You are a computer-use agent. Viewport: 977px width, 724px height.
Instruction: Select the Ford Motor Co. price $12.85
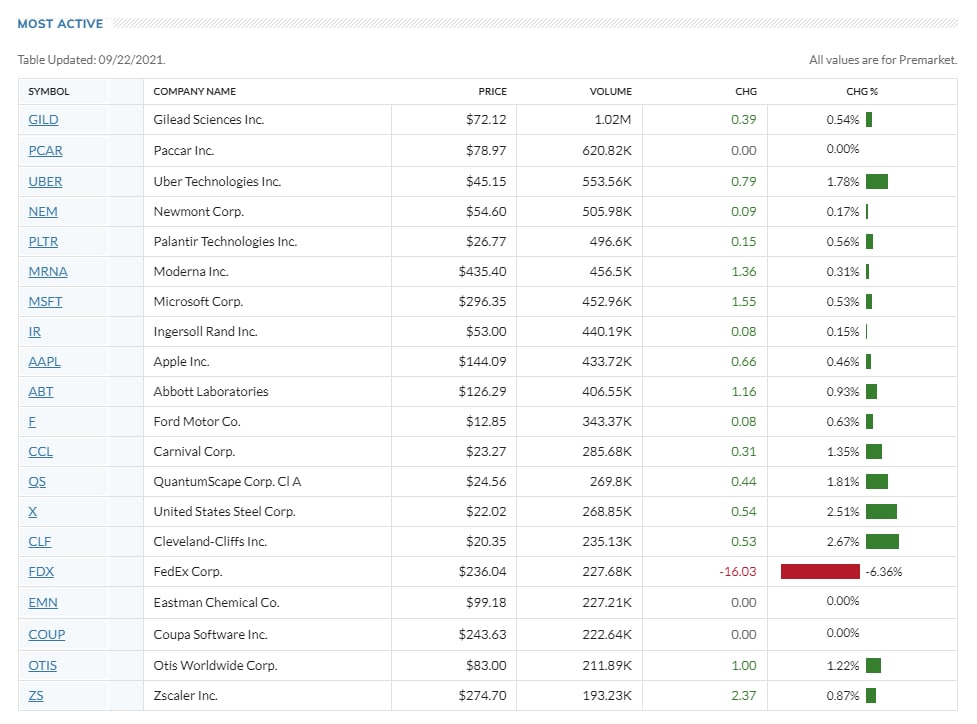(486, 422)
